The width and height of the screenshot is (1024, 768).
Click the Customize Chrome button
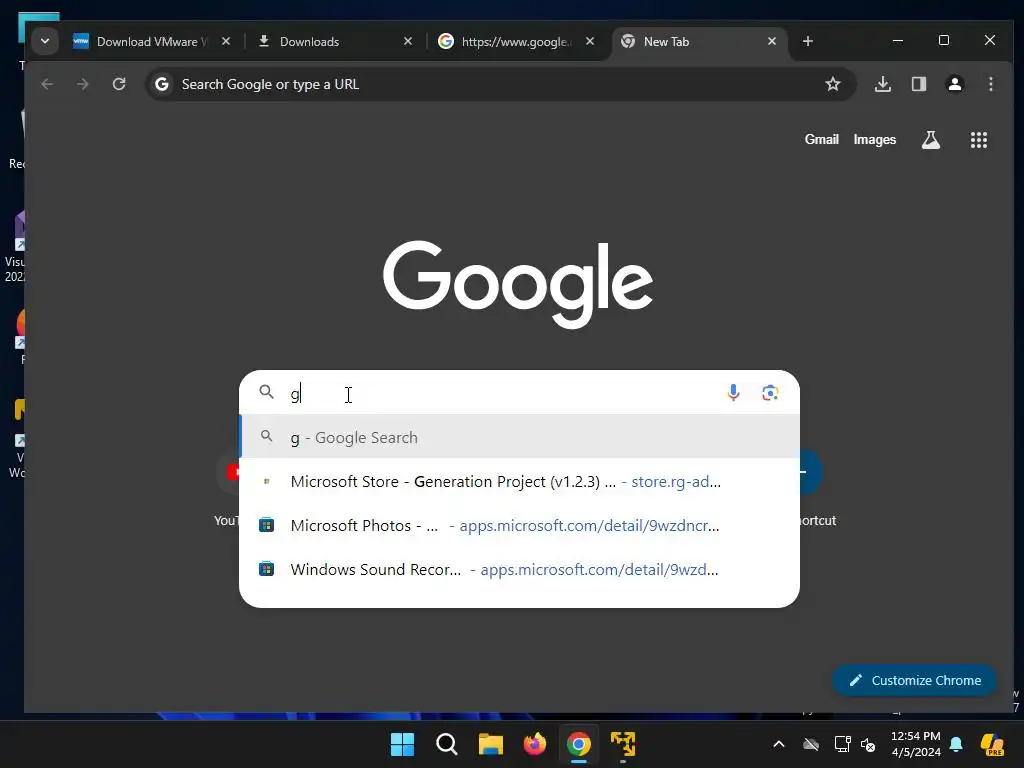pyautogui.click(x=914, y=680)
